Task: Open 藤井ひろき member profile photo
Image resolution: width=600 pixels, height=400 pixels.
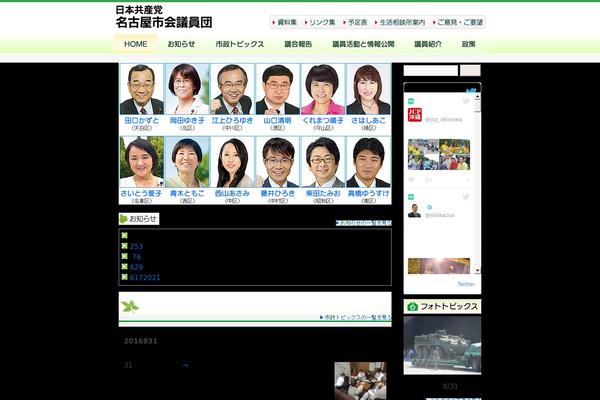Action: click(277, 162)
